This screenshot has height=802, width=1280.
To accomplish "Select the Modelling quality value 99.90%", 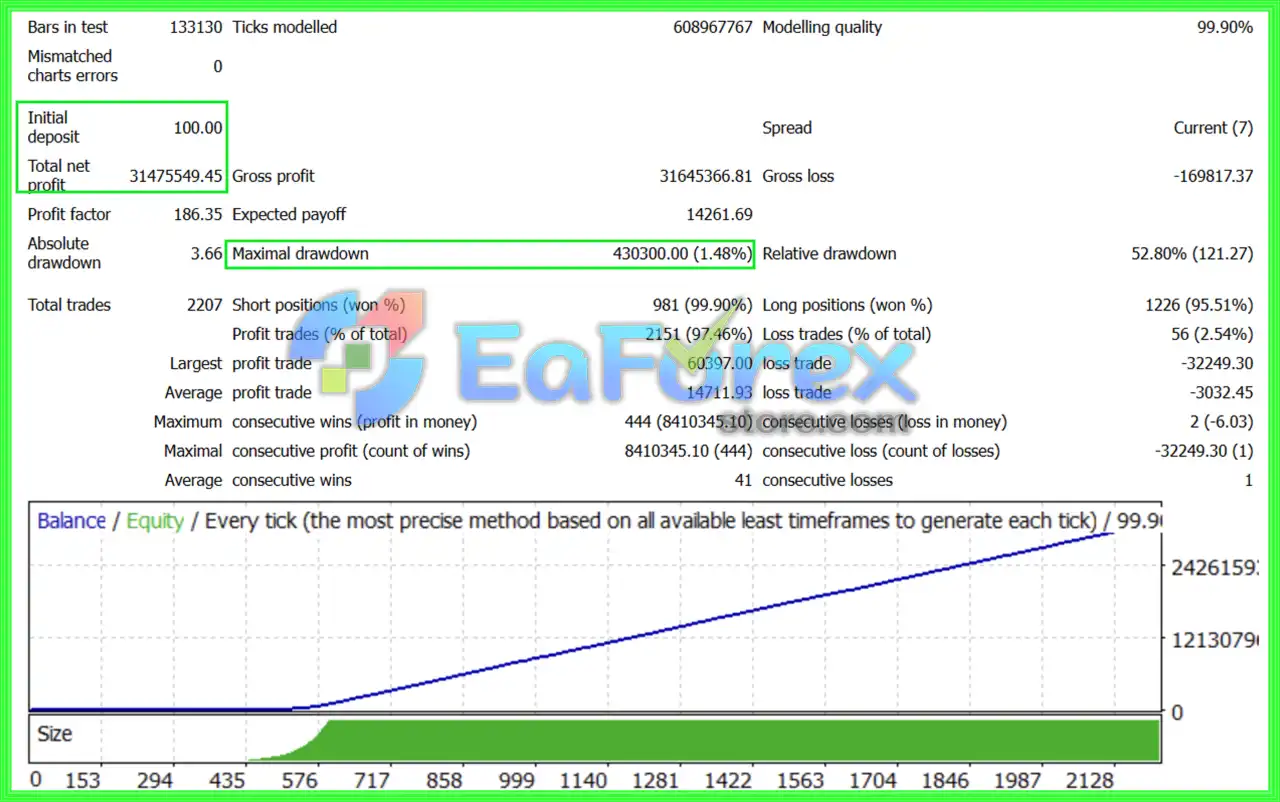I will [x=1225, y=27].
